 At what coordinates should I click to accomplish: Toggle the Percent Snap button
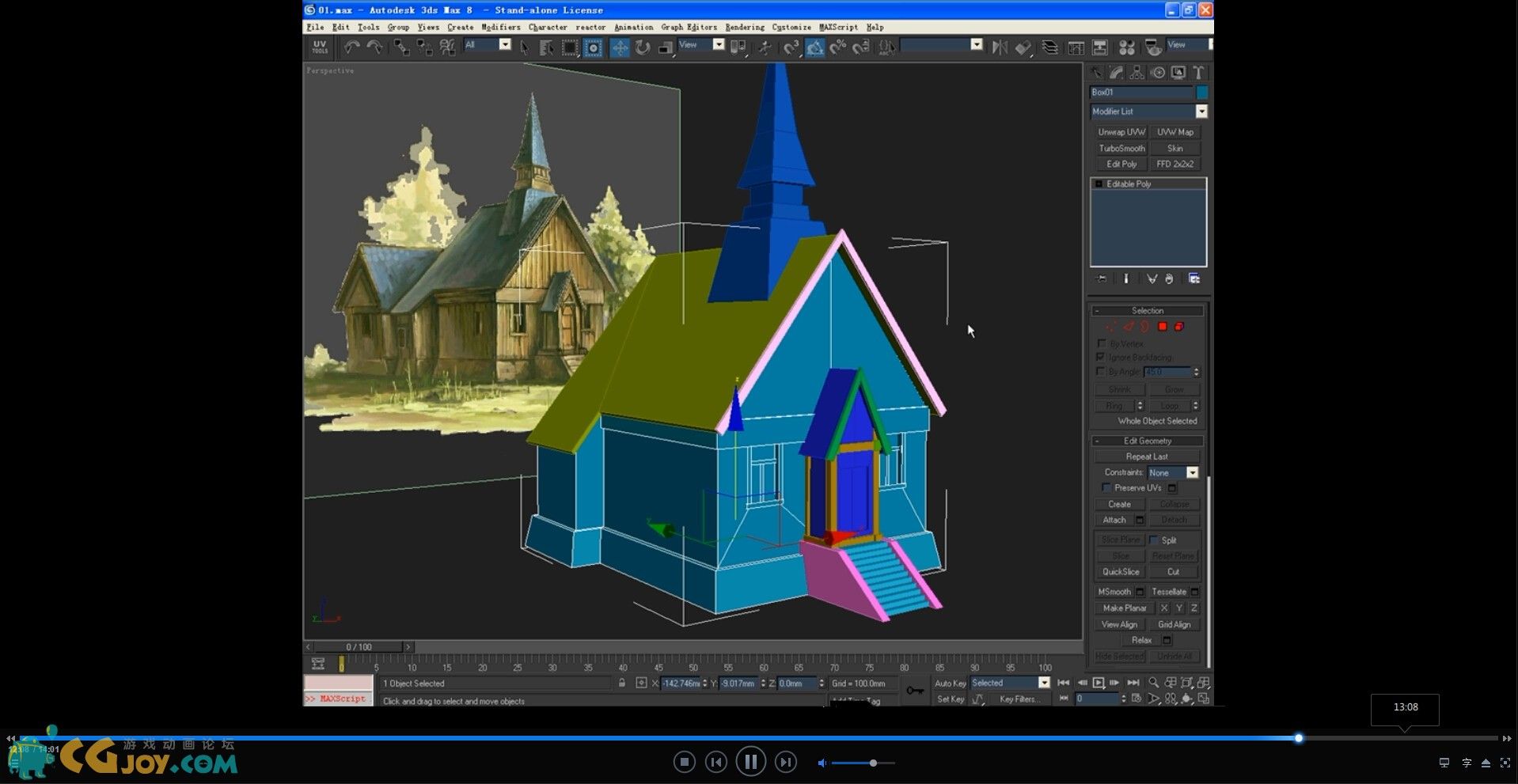(837, 47)
